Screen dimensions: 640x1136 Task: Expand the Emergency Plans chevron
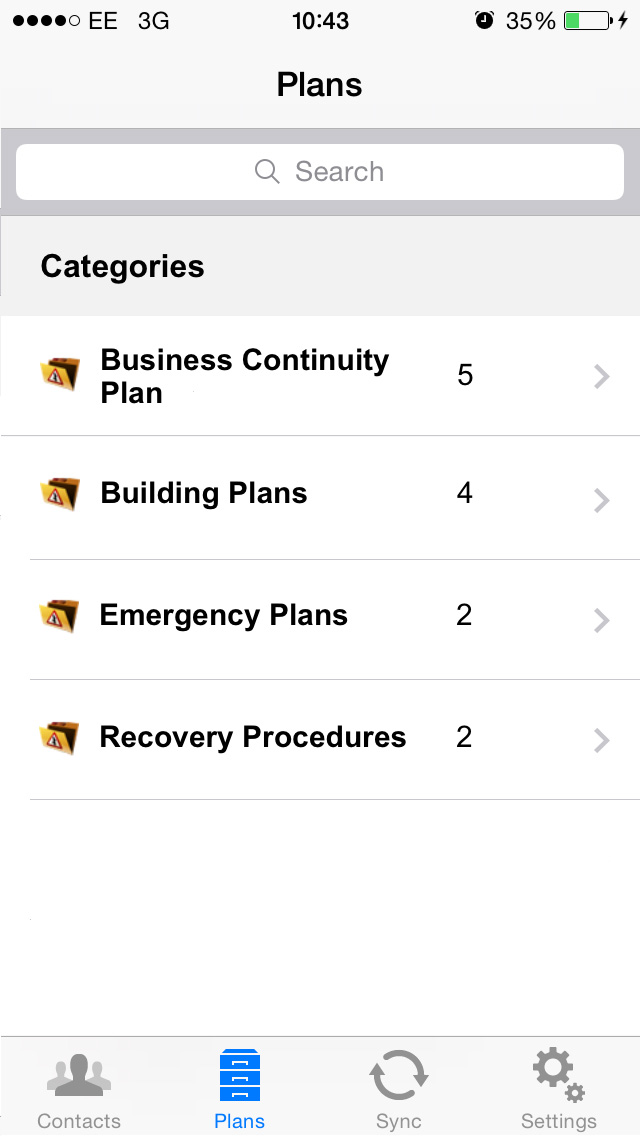click(x=602, y=620)
